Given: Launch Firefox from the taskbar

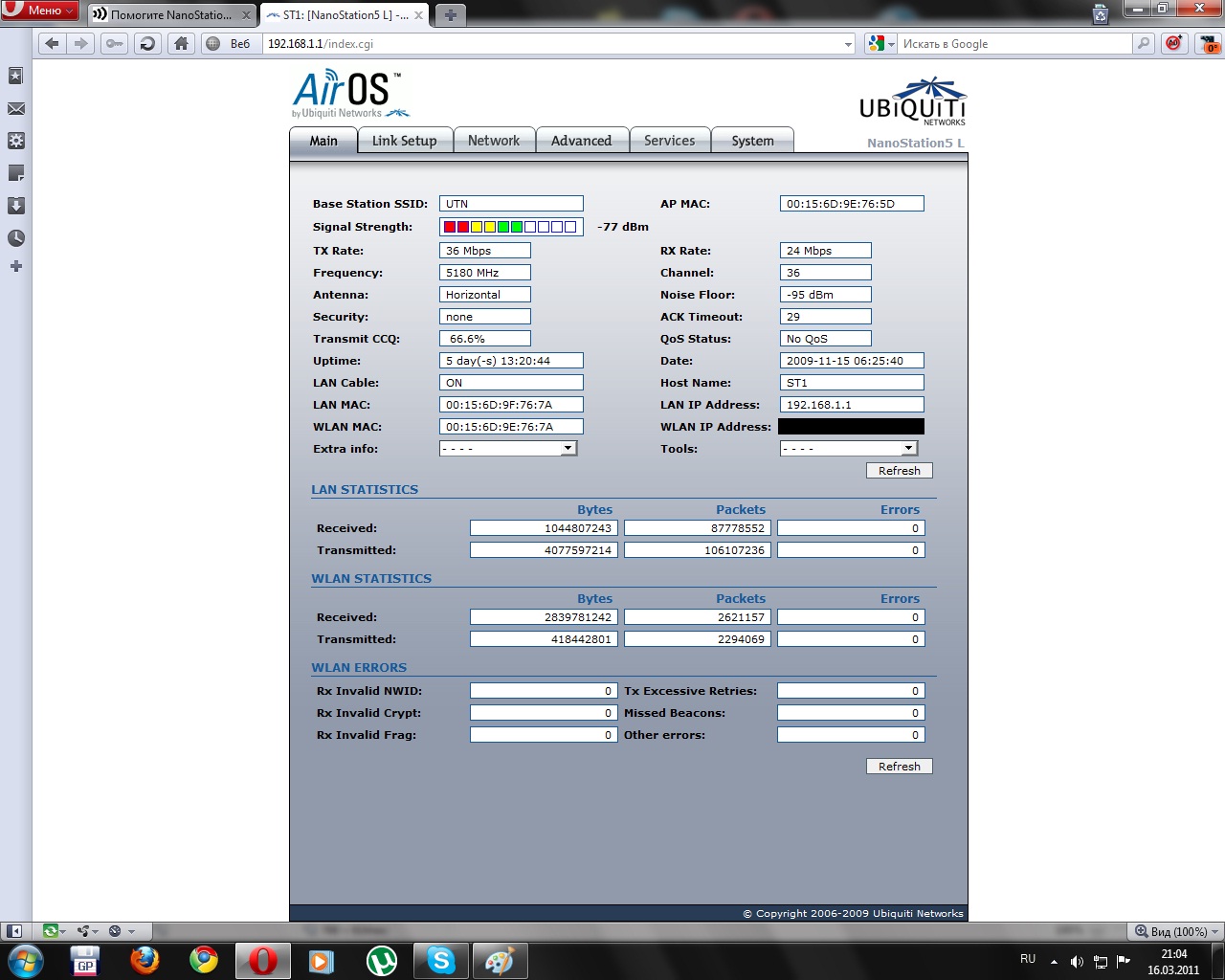Looking at the screenshot, I should click(145, 960).
